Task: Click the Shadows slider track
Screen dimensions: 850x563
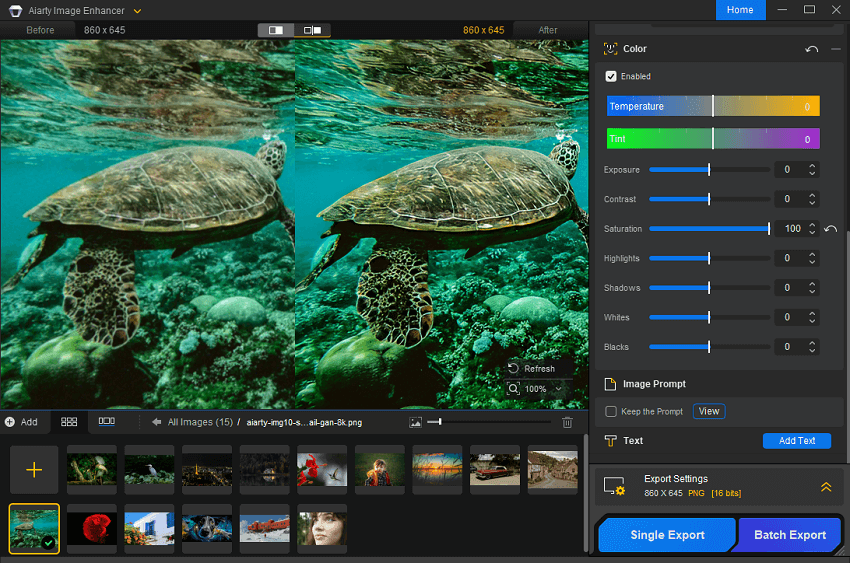Action: click(709, 288)
